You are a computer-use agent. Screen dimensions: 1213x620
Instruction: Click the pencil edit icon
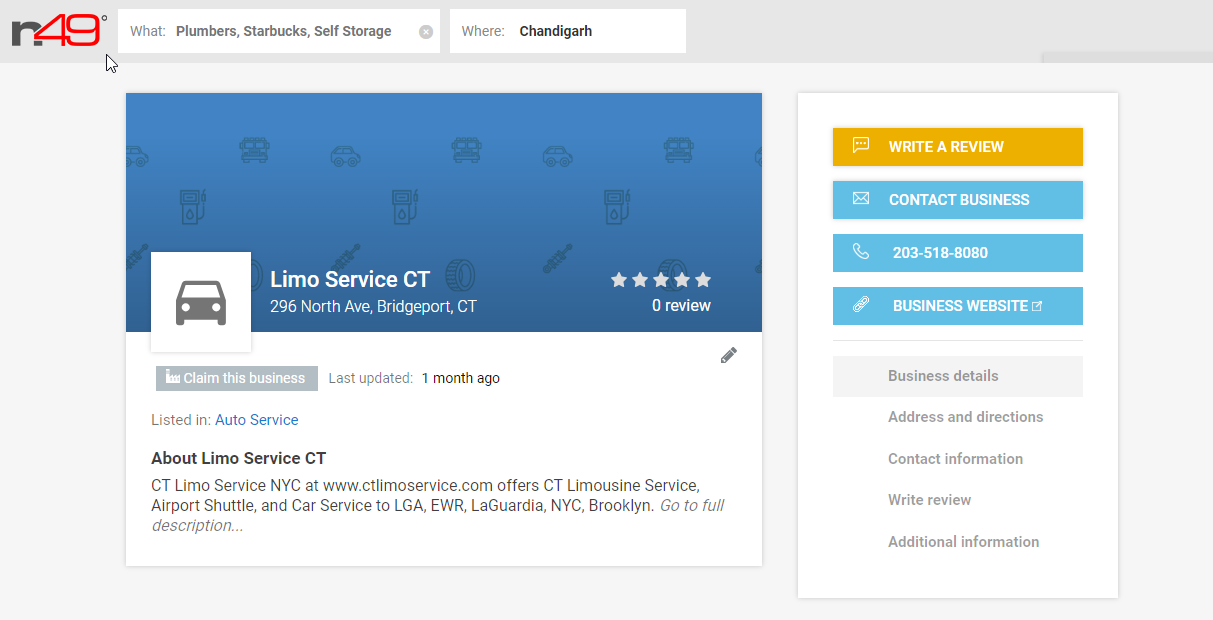tap(729, 355)
